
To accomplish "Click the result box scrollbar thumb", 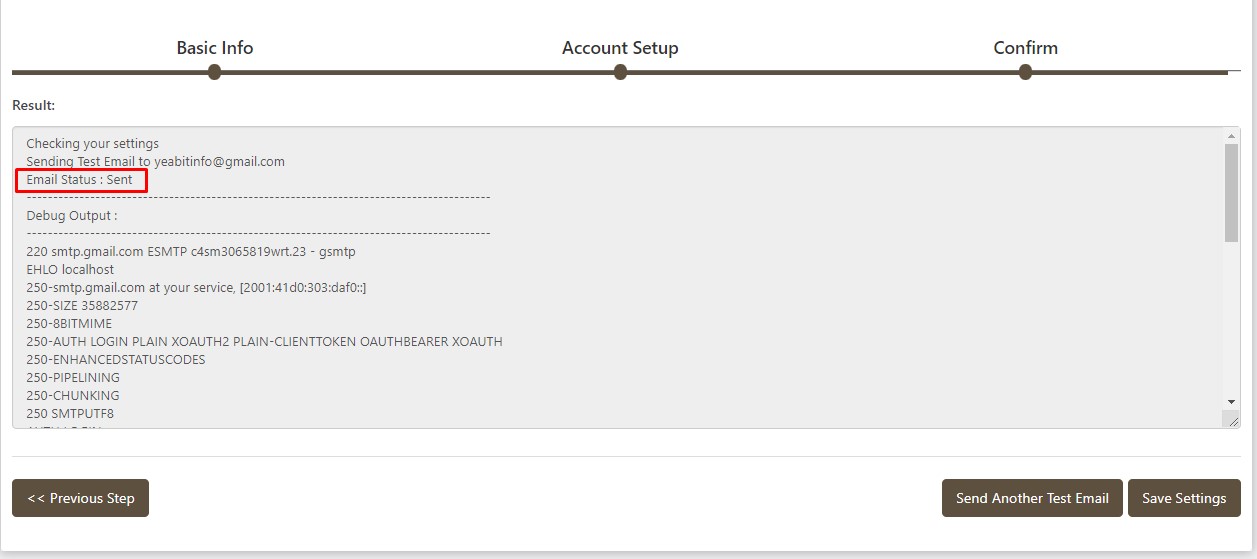I will point(1231,192).
